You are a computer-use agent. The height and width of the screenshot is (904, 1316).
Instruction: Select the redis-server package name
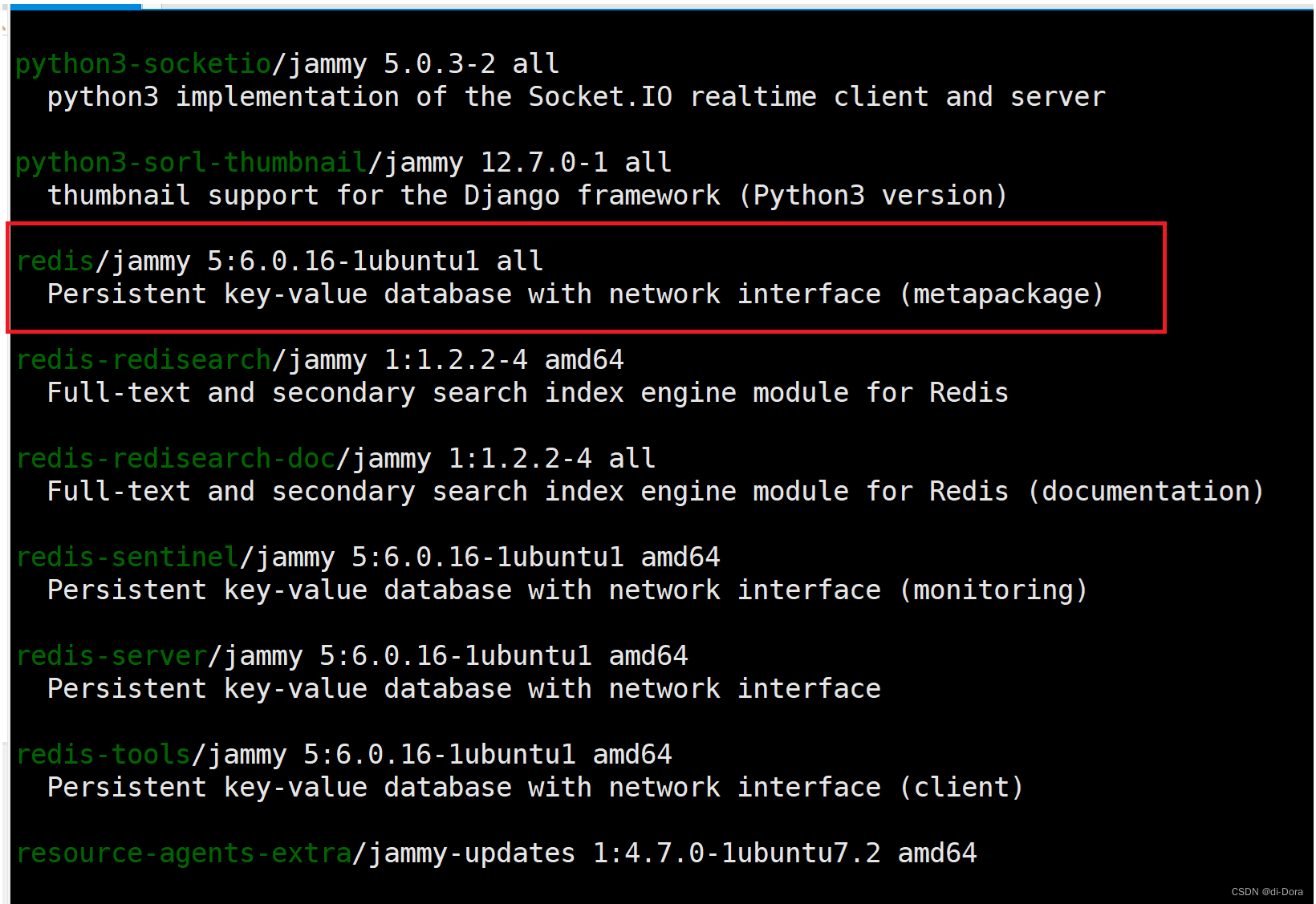112,656
